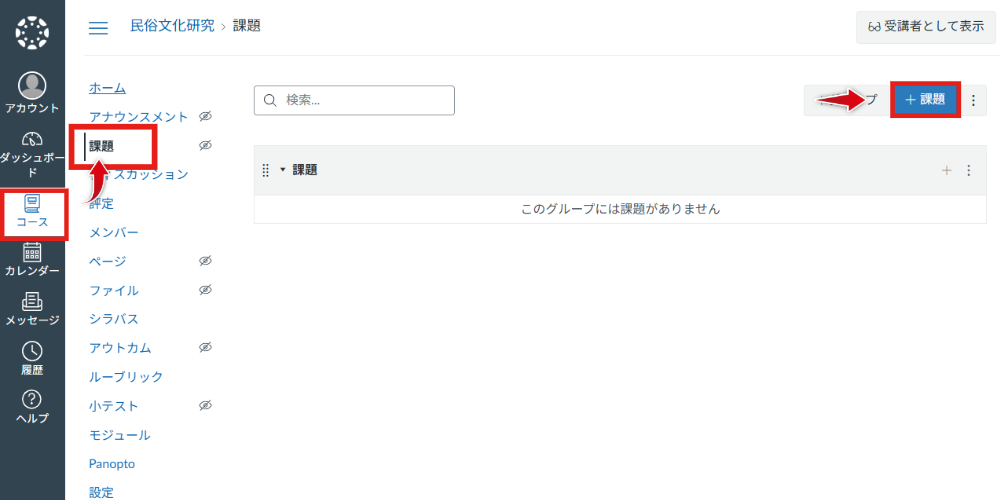Collapse the 課題 group triangle
The height and width of the screenshot is (500, 1000).
tap(283, 170)
